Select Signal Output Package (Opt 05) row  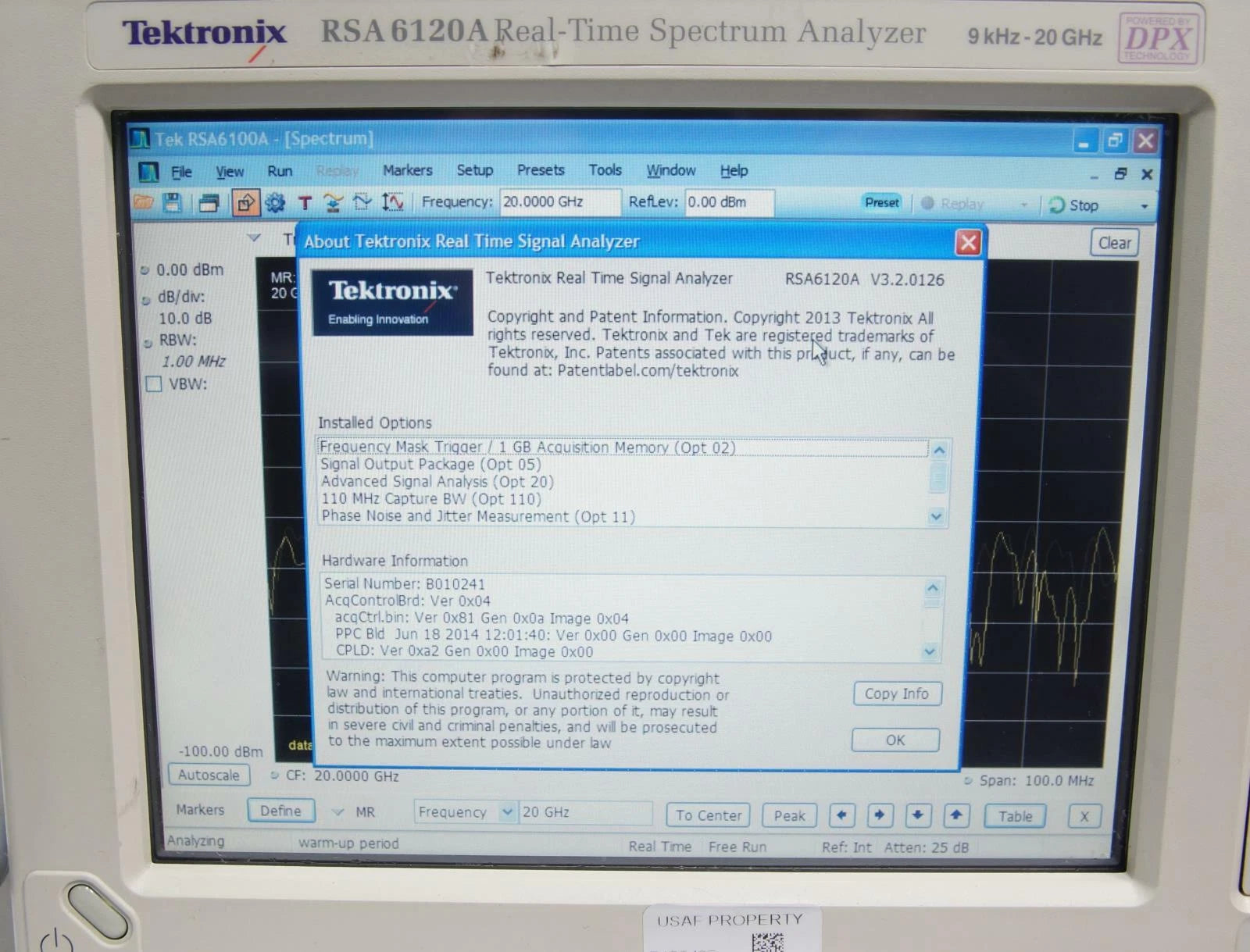coord(623,465)
